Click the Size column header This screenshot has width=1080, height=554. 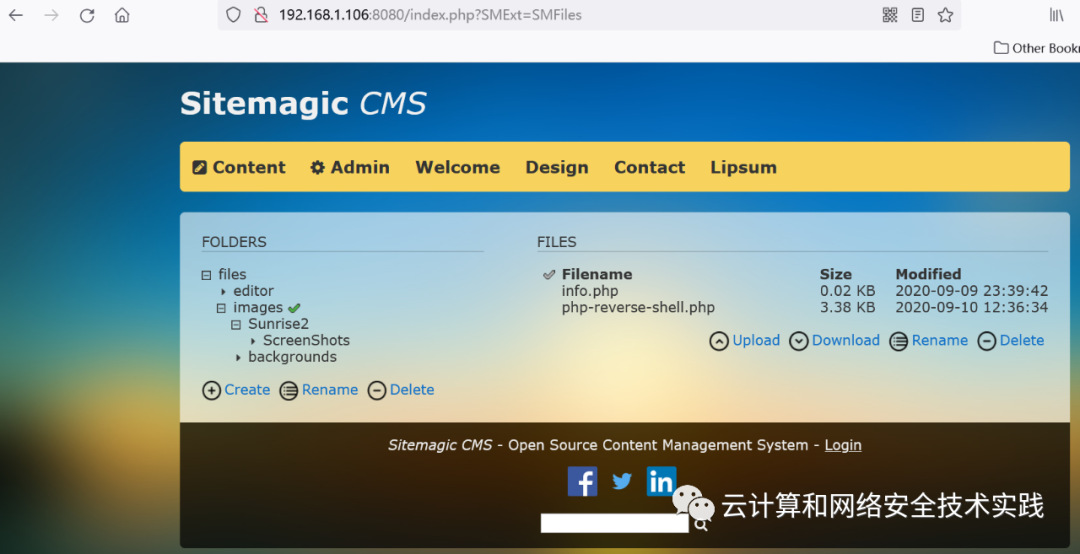pyautogui.click(x=835, y=274)
